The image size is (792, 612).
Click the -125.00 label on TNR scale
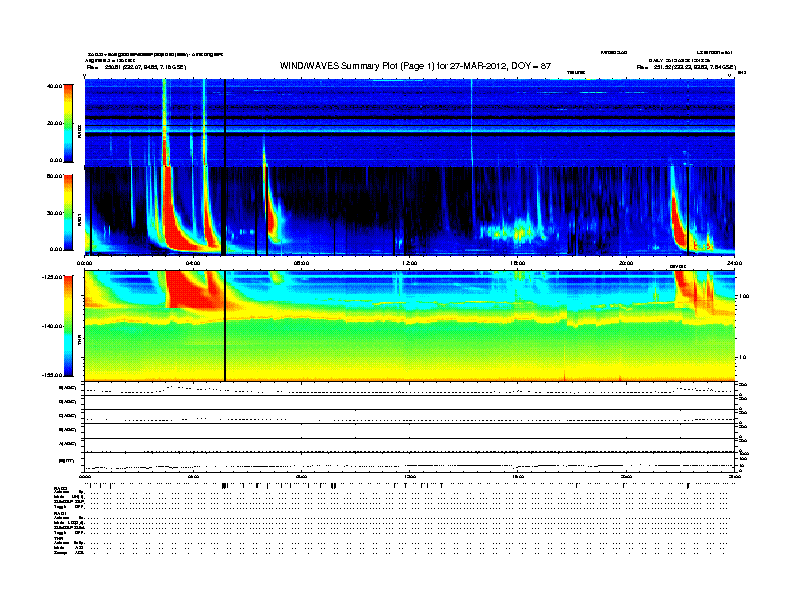click(52, 277)
